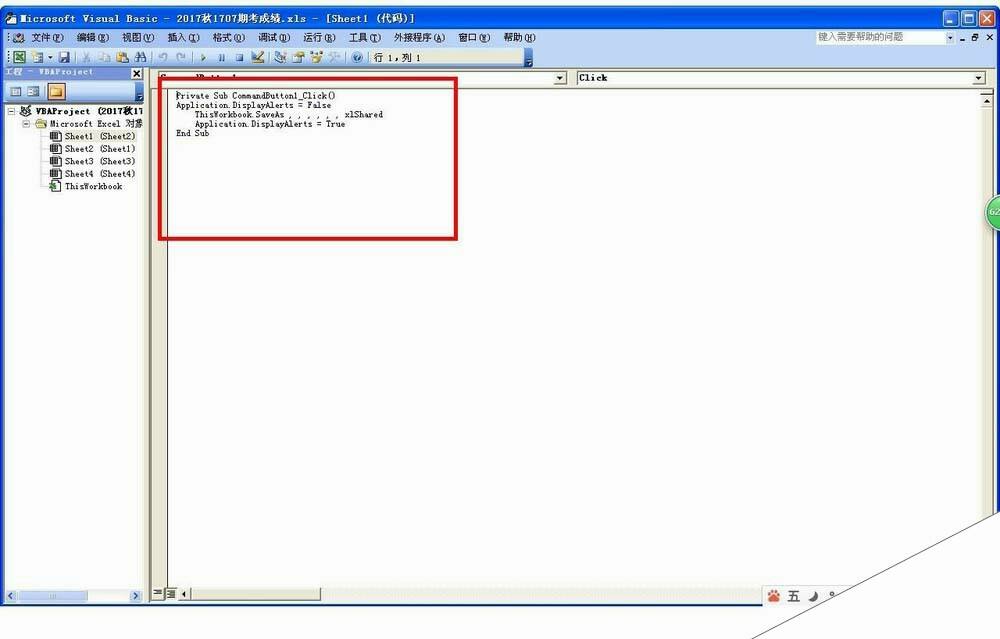Run the Sub with the play icon
This screenshot has width=1000, height=639.
(x=203, y=57)
